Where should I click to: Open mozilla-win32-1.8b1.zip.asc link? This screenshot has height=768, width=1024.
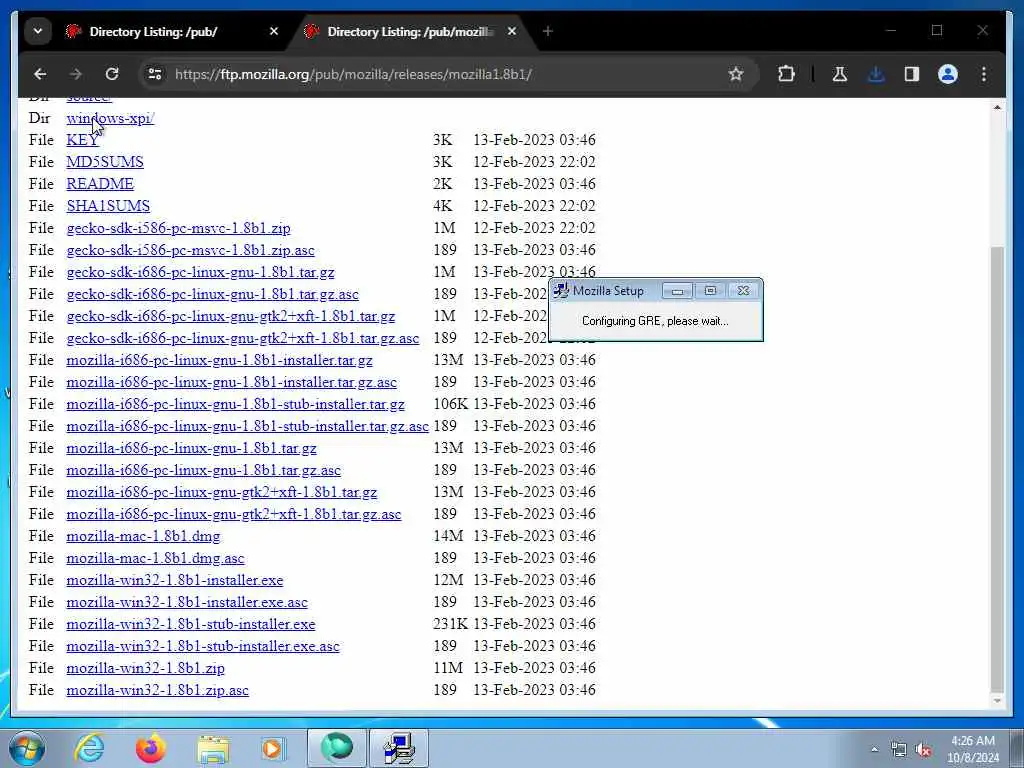(x=157, y=690)
